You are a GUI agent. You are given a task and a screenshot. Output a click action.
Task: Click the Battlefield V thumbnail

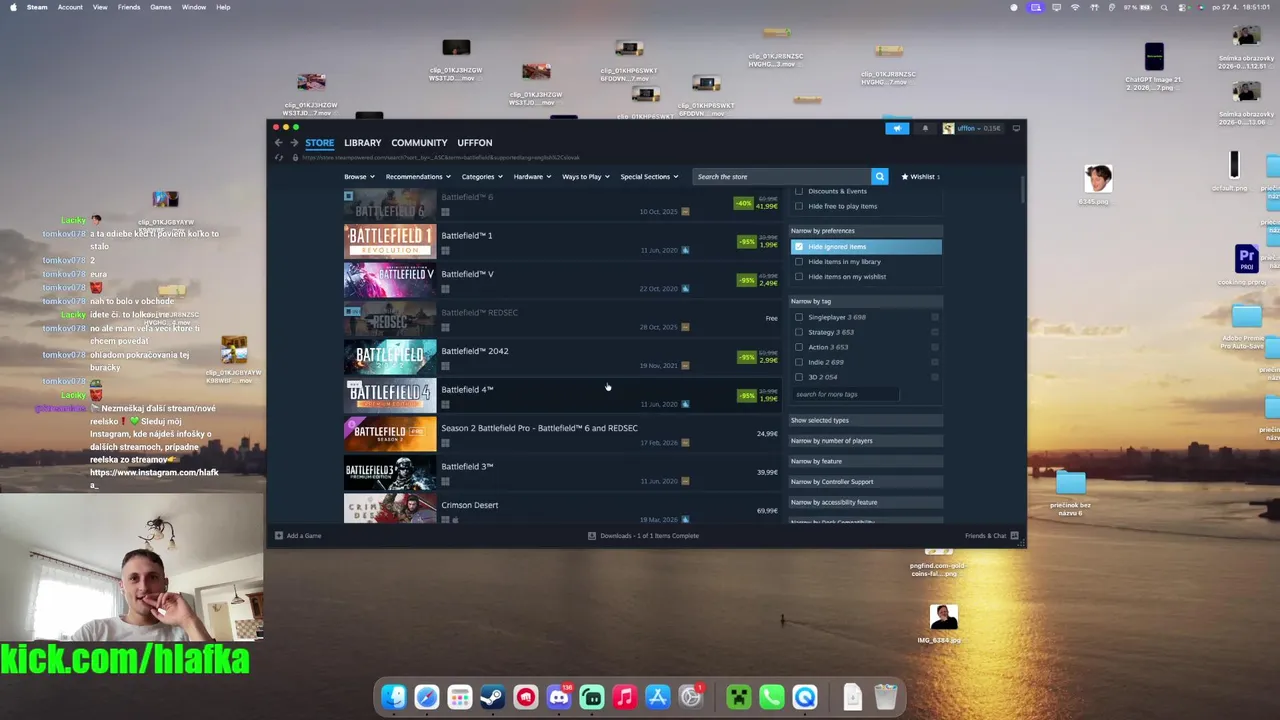point(390,281)
